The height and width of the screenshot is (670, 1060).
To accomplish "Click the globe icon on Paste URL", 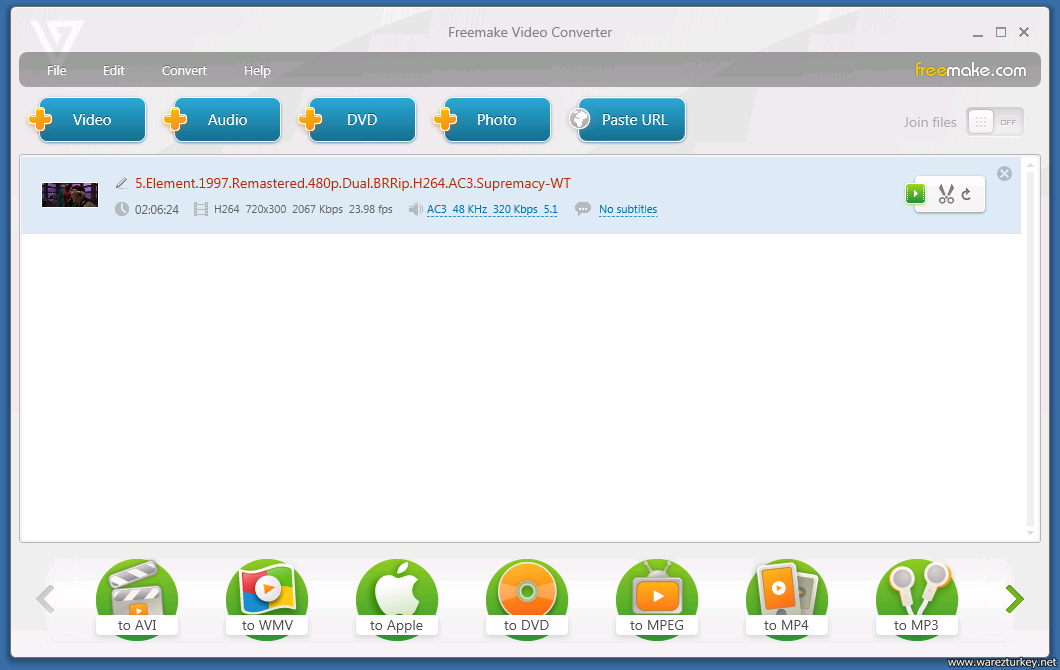I will (x=579, y=119).
